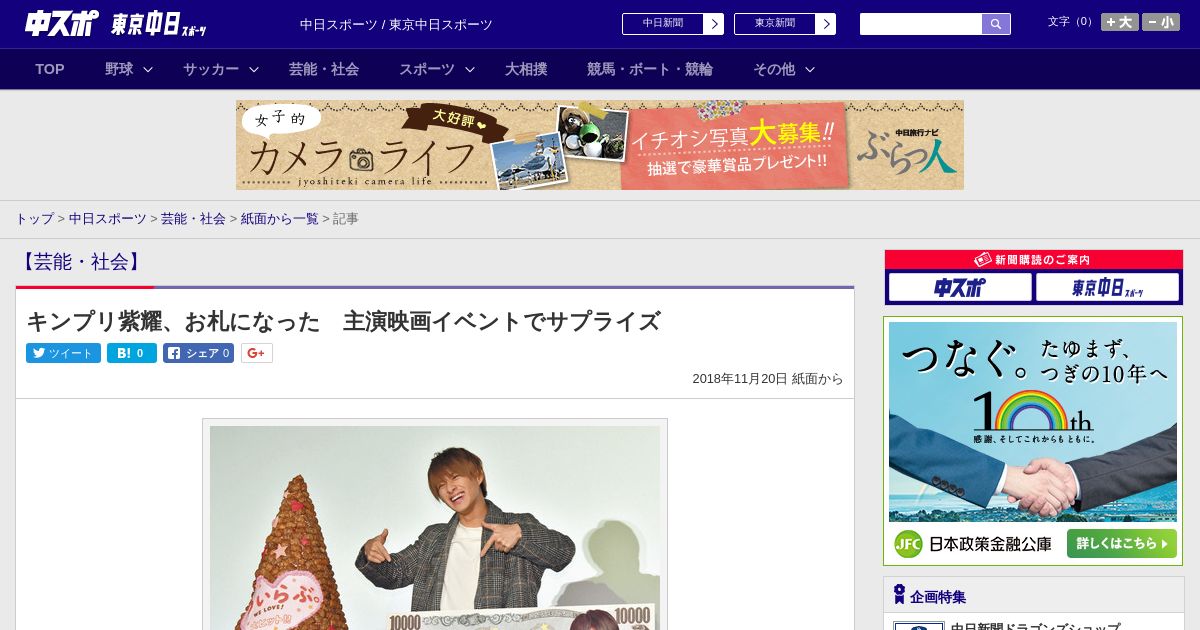The width and height of the screenshot is (1200, 630).
Task: Go to トップ breadcrumb link
Action: tap(34, 218)
